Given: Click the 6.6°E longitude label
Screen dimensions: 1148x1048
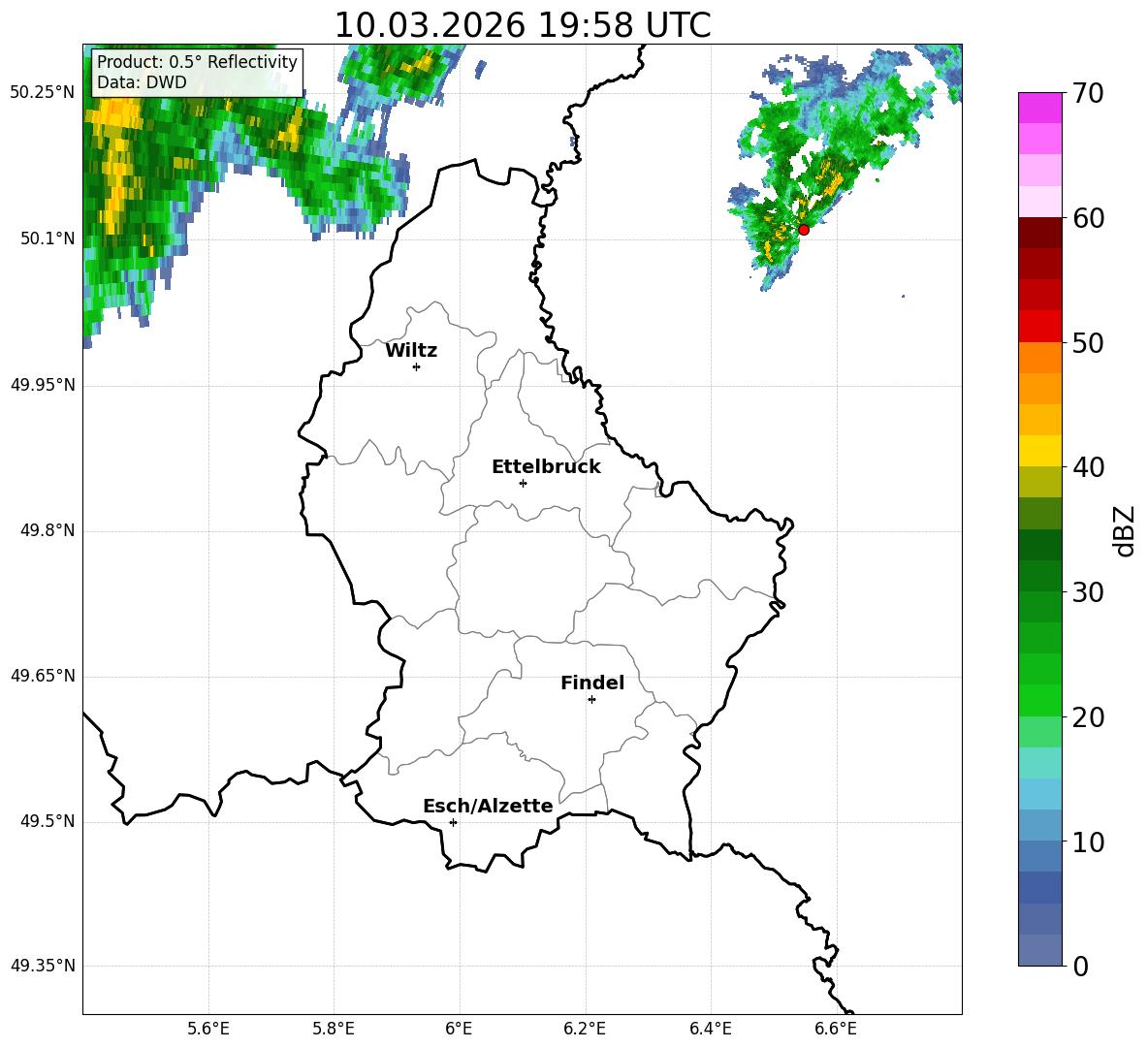Looking at the screenshot, I should point(836,1029).
